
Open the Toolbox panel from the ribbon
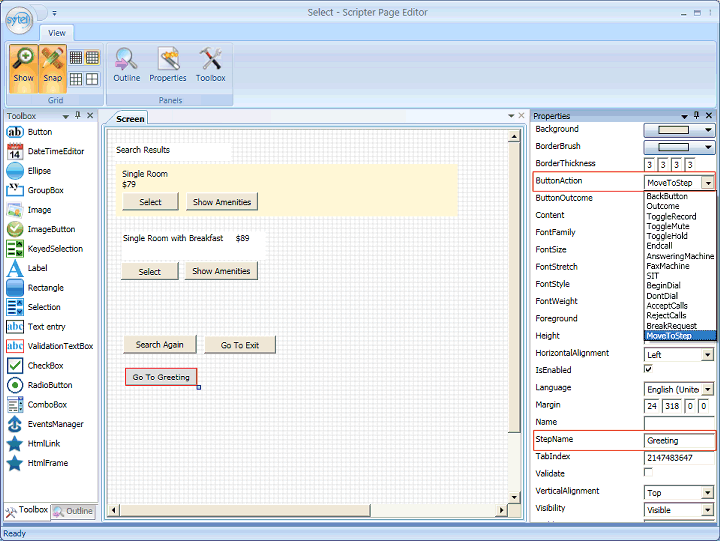coord(210,65)
